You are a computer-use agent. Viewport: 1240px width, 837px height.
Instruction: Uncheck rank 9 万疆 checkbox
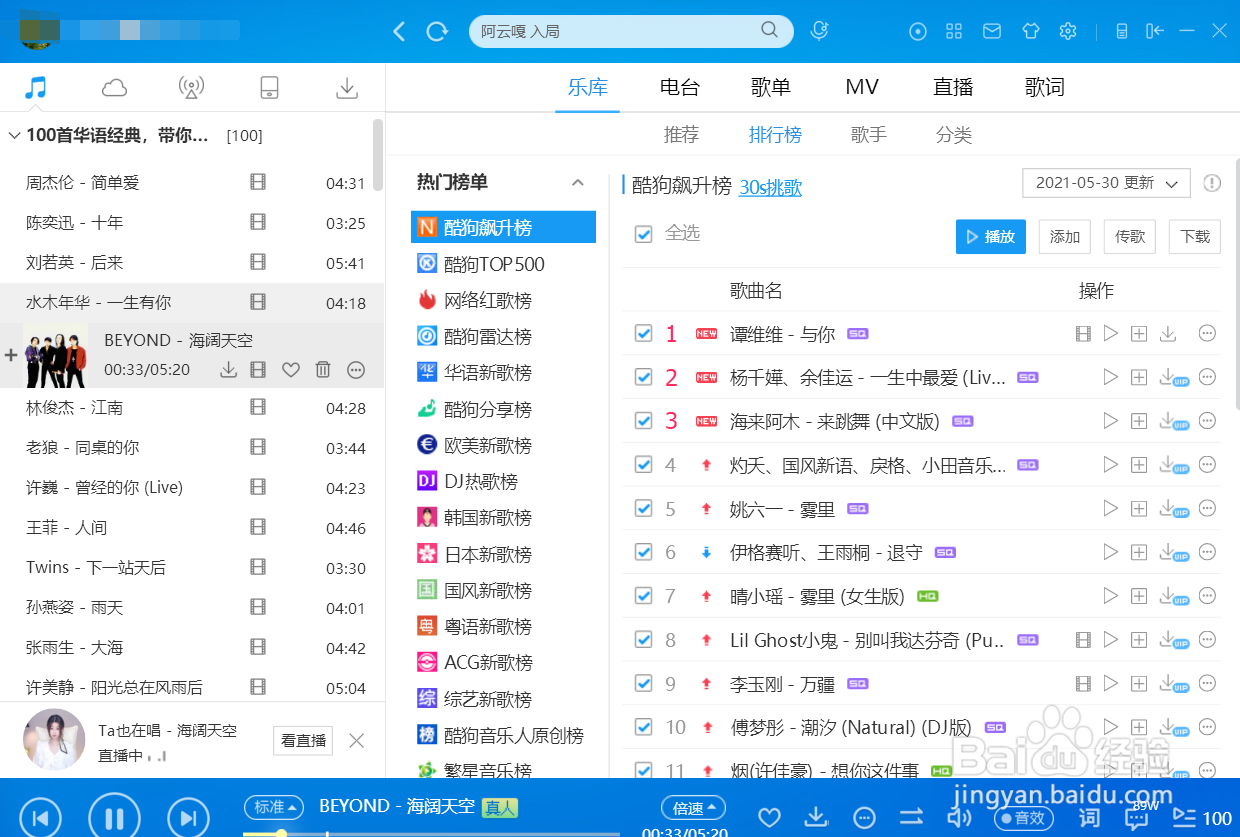click(x=644, y=683)
